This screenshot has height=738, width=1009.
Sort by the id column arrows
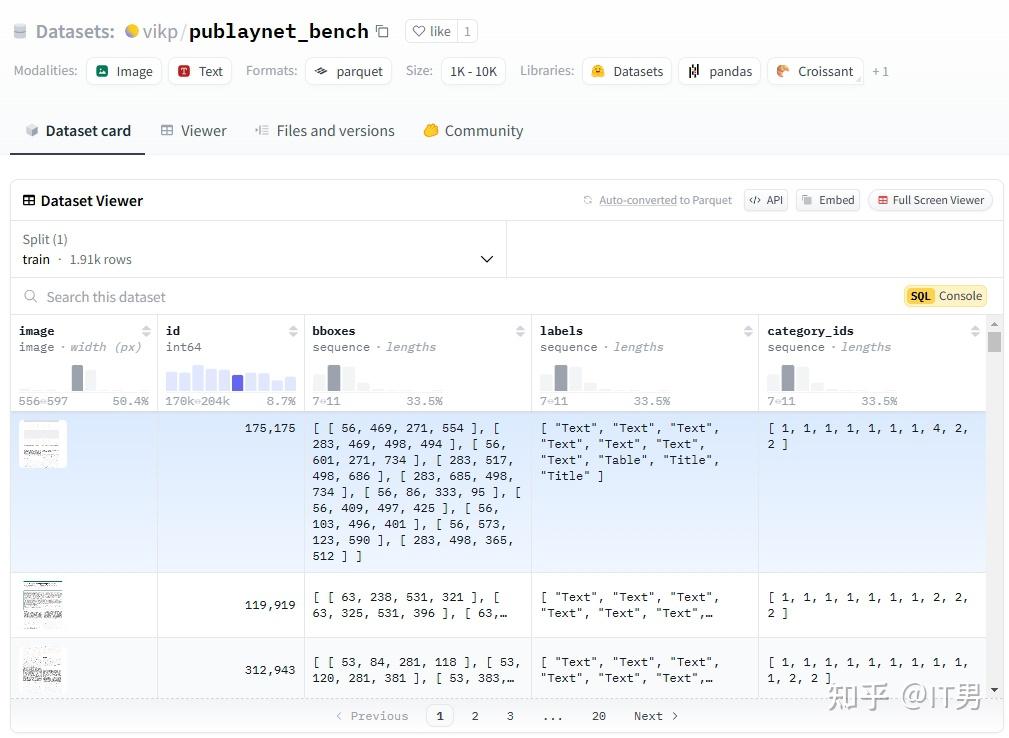[x=293, y=331]
